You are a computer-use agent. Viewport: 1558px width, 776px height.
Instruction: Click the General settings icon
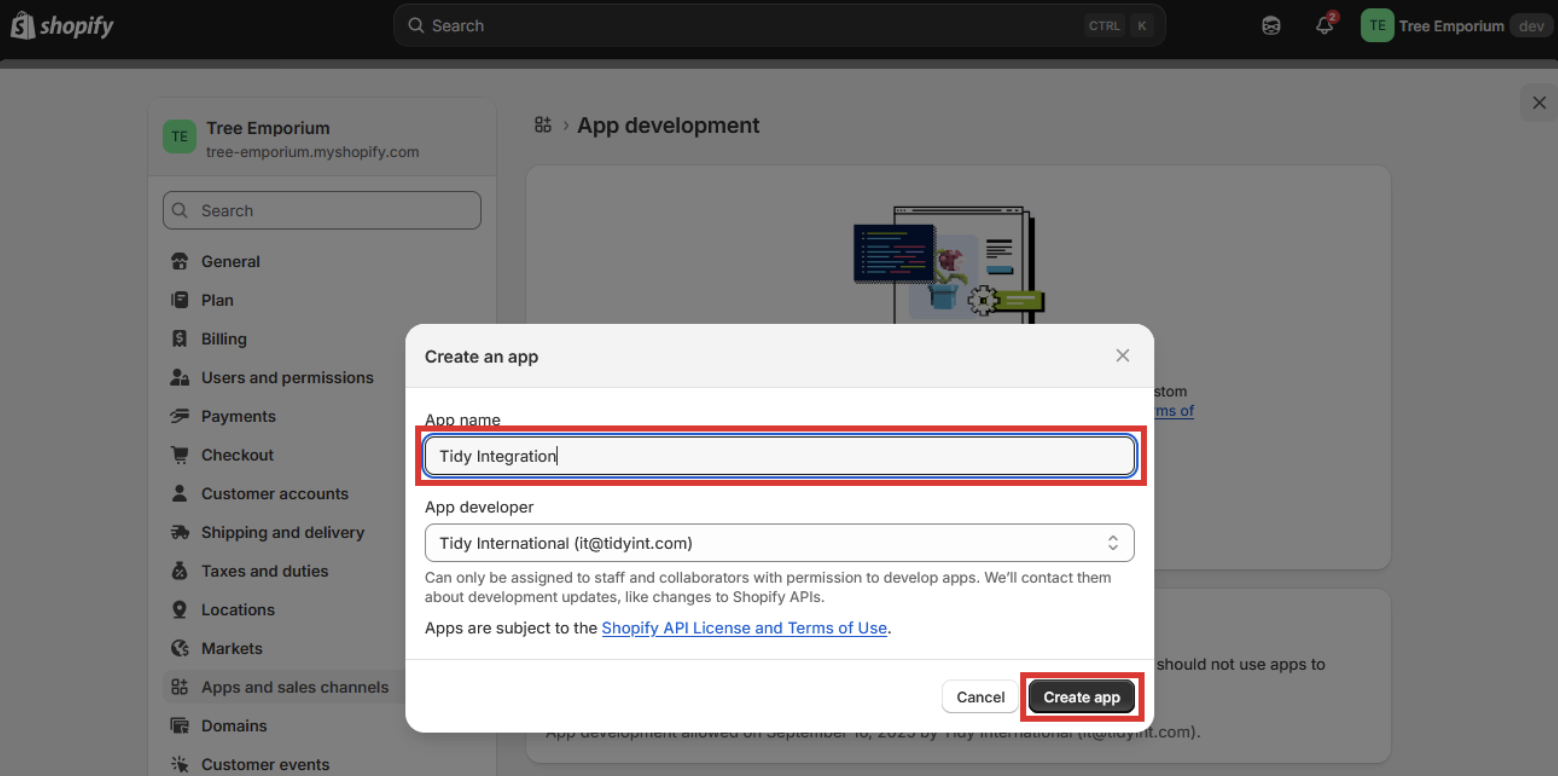point(180,262)
